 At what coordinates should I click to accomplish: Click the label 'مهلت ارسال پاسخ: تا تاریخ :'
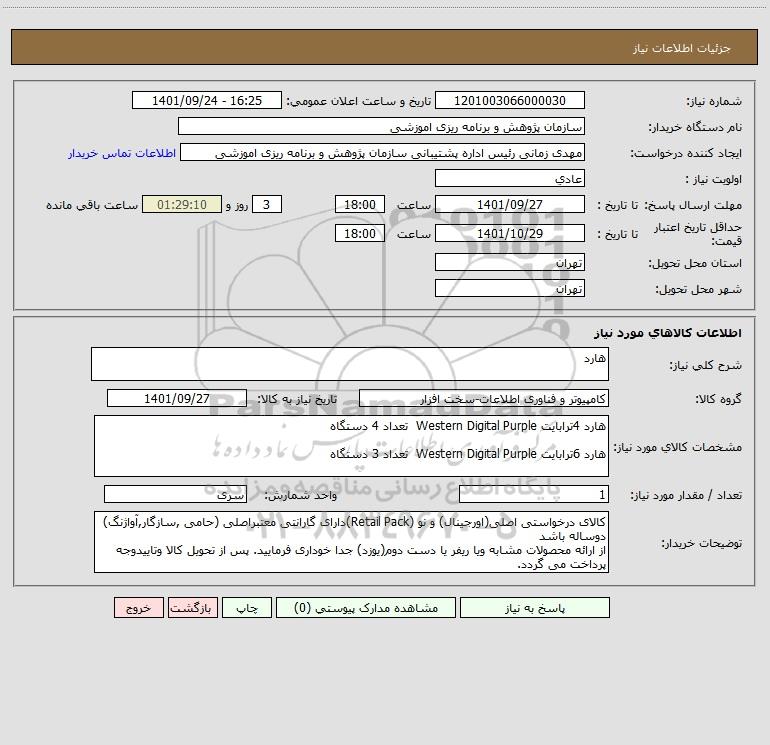click(670, 205)
